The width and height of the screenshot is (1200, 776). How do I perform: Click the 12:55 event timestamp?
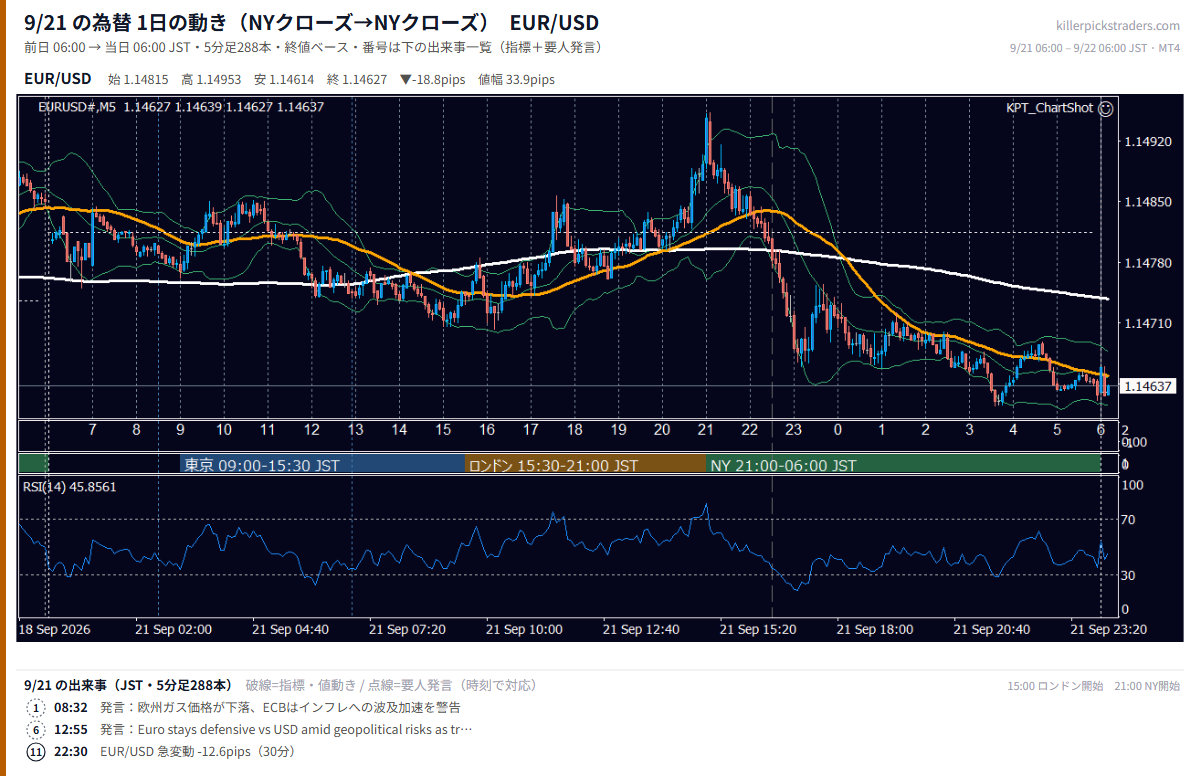pos(70,730)
